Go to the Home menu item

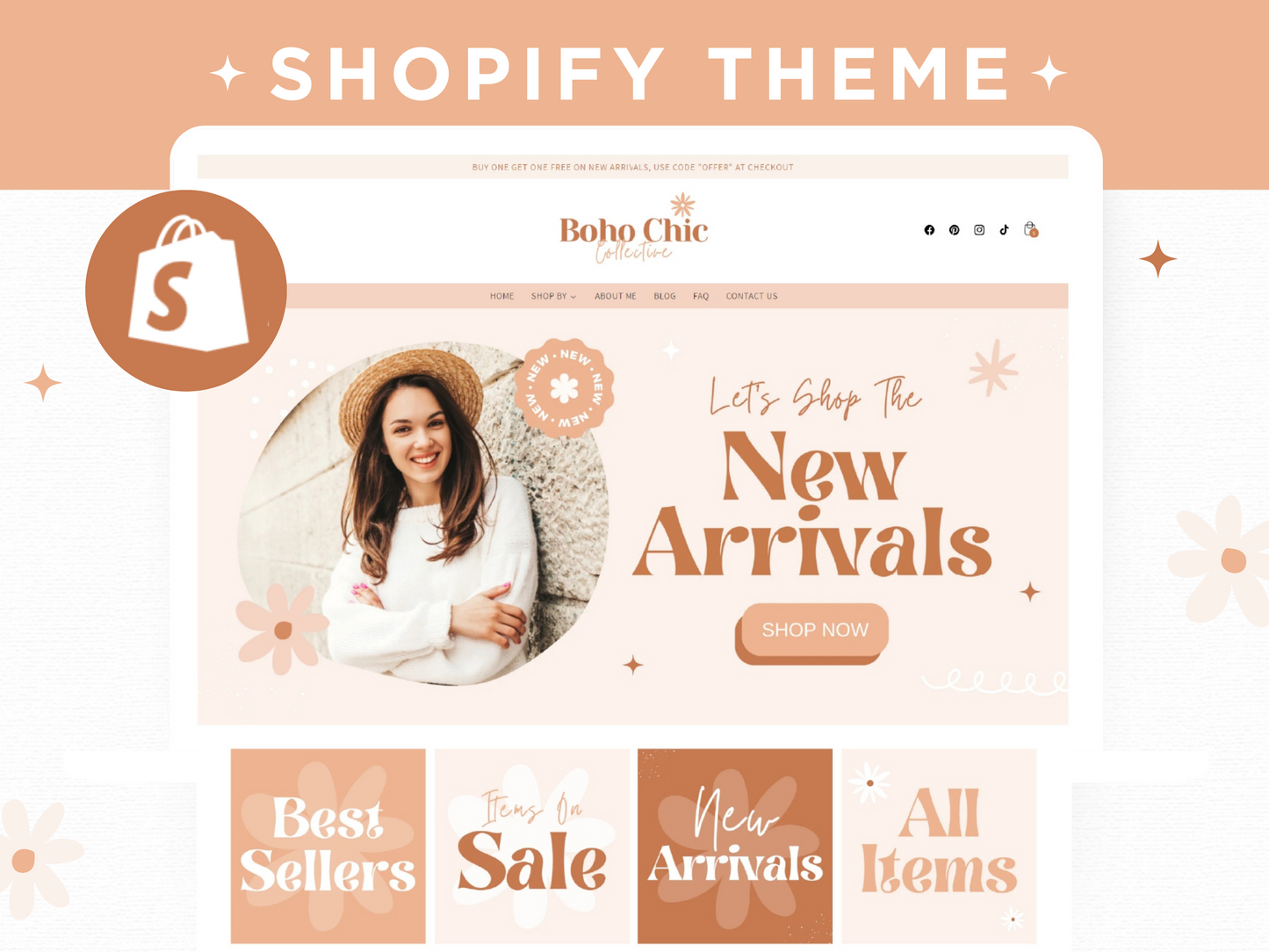501,296
